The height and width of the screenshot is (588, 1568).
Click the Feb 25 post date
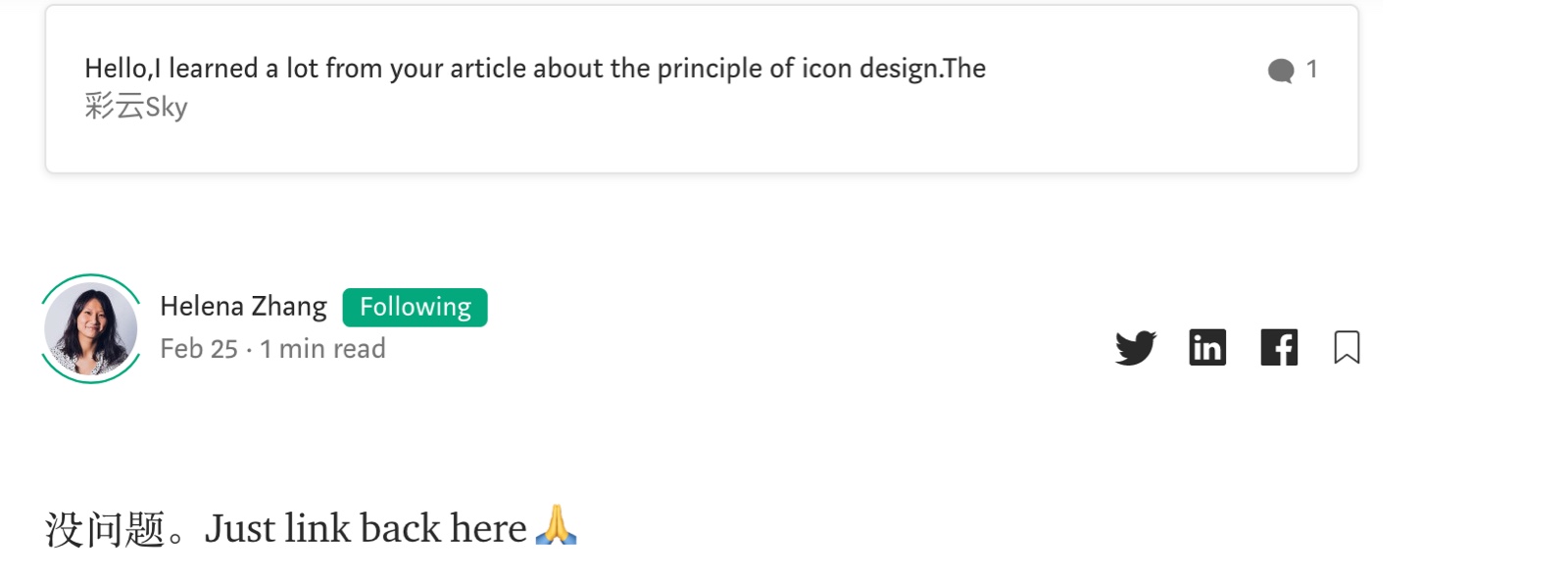point(199,349)
